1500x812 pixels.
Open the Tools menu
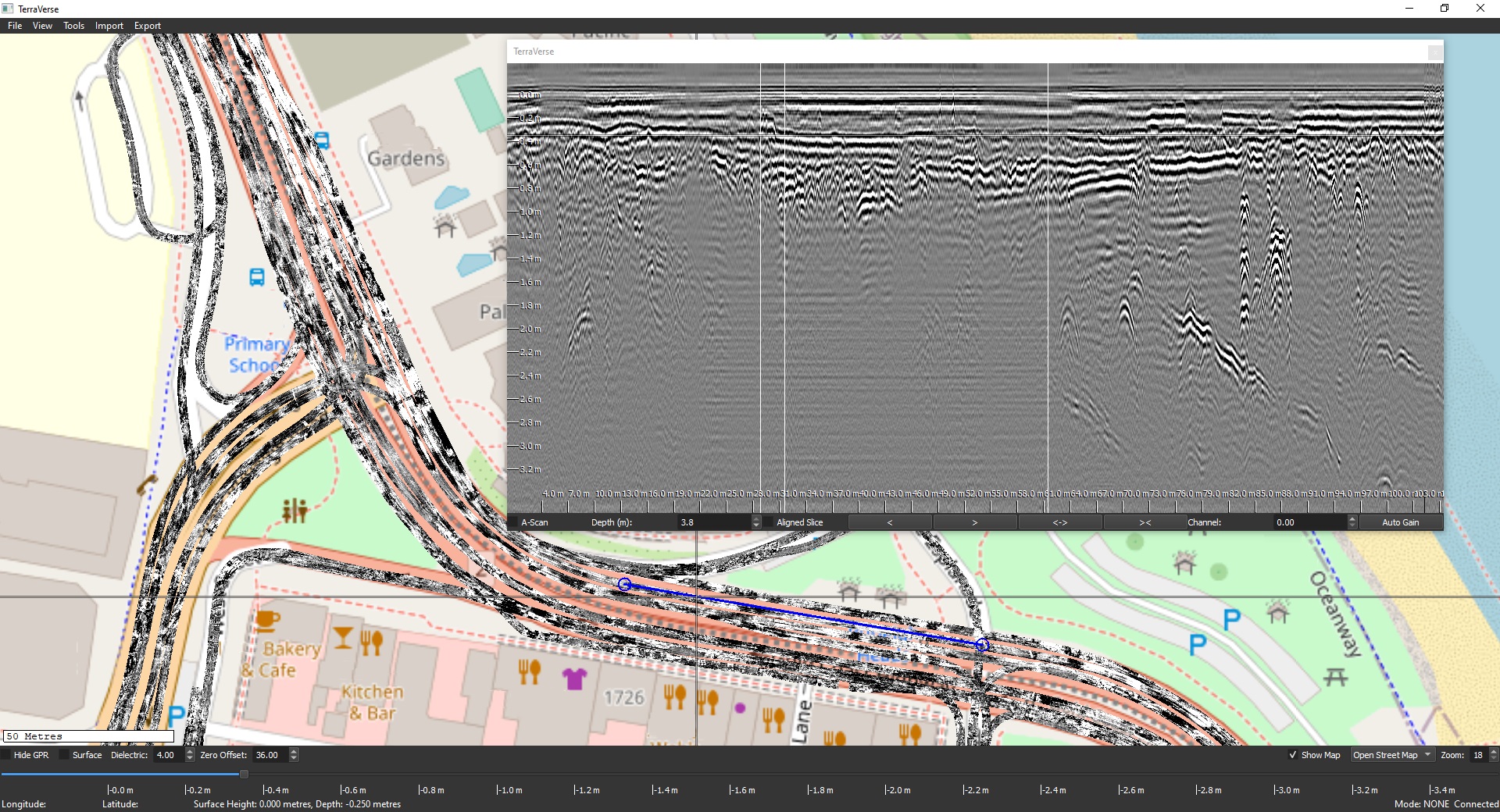coord(73,26)
